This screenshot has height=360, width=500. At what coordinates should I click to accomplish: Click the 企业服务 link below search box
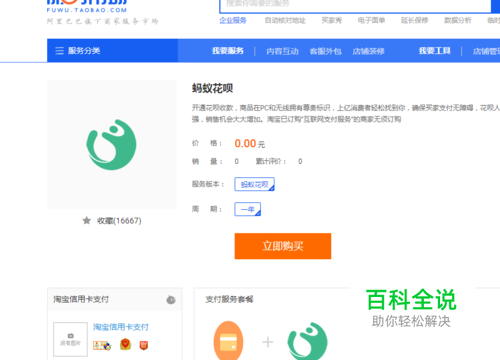click(233, 20)
